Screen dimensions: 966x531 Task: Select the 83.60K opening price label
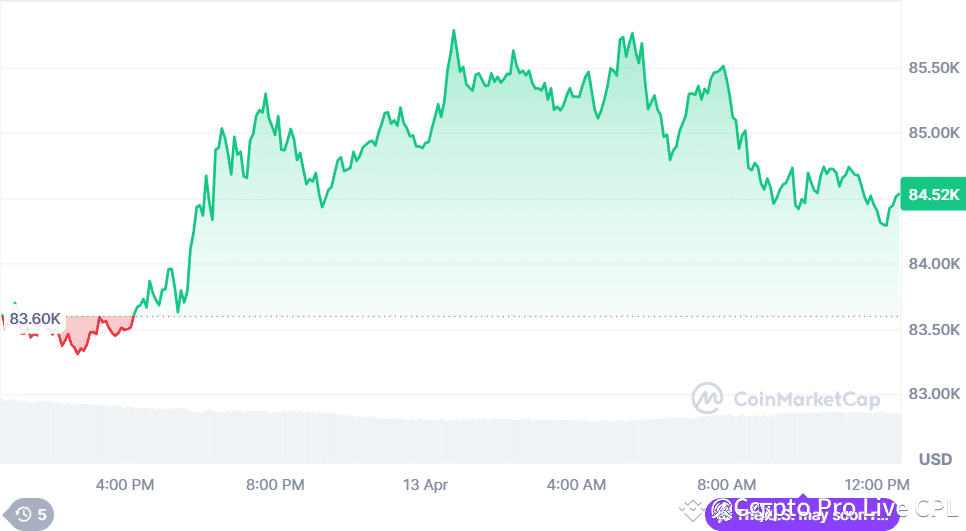tap(34, 318)
